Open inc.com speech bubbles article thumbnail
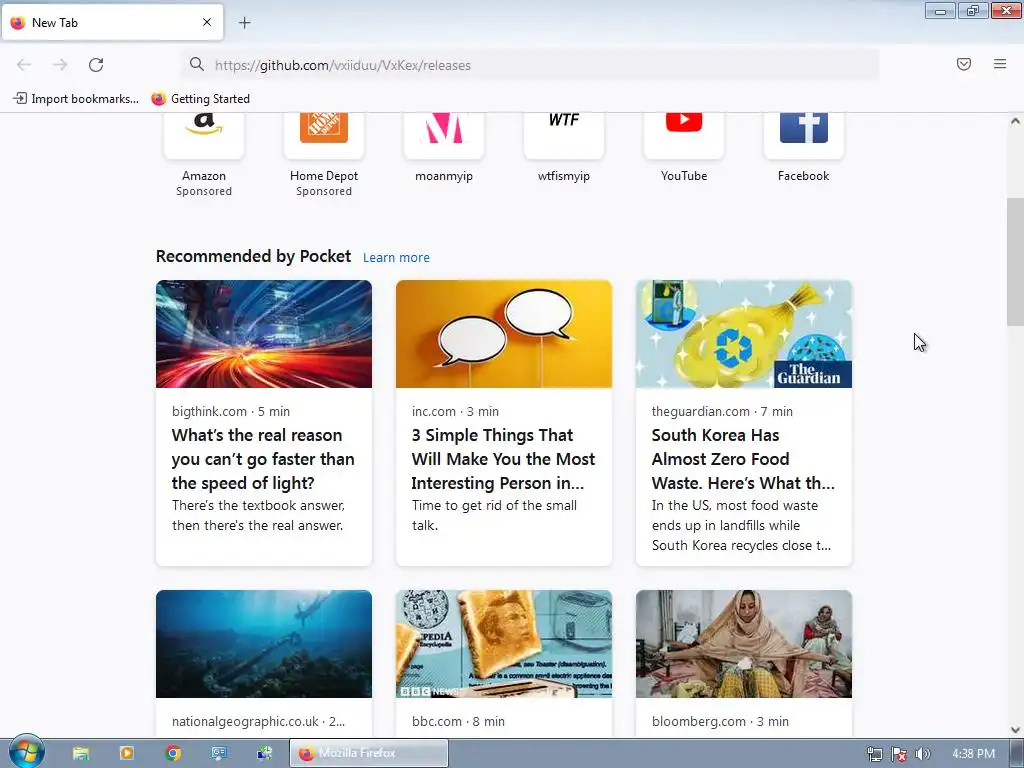 point(504,334)
